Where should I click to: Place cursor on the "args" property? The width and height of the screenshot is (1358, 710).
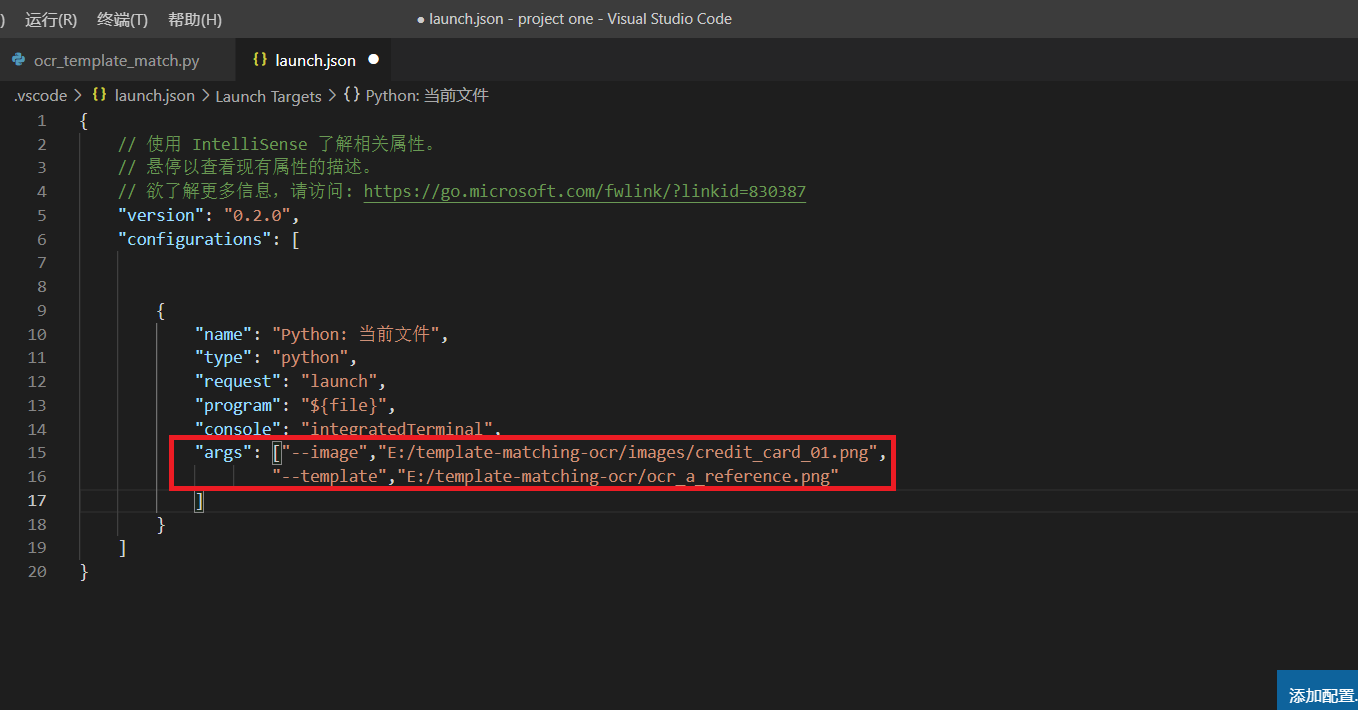(x=221, y=452)
